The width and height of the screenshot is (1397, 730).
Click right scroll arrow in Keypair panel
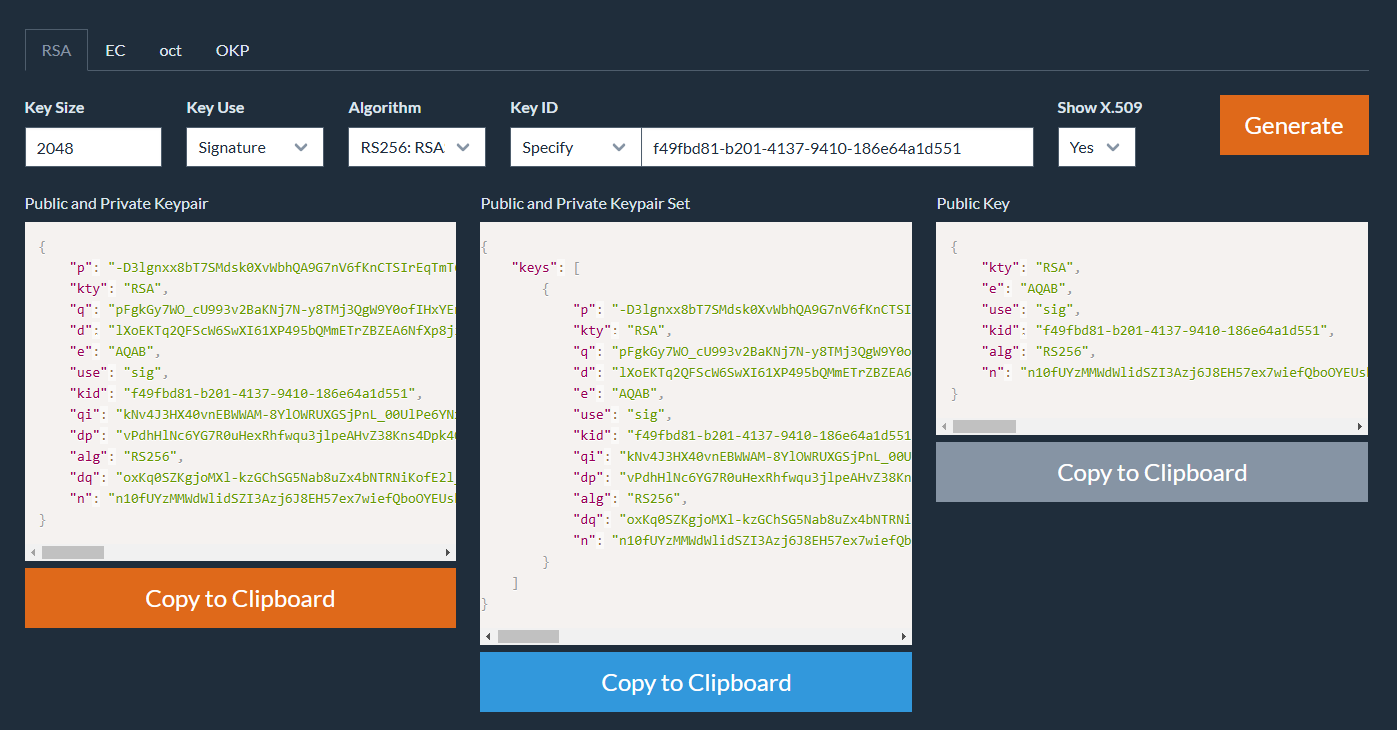[x=448, y=552]
